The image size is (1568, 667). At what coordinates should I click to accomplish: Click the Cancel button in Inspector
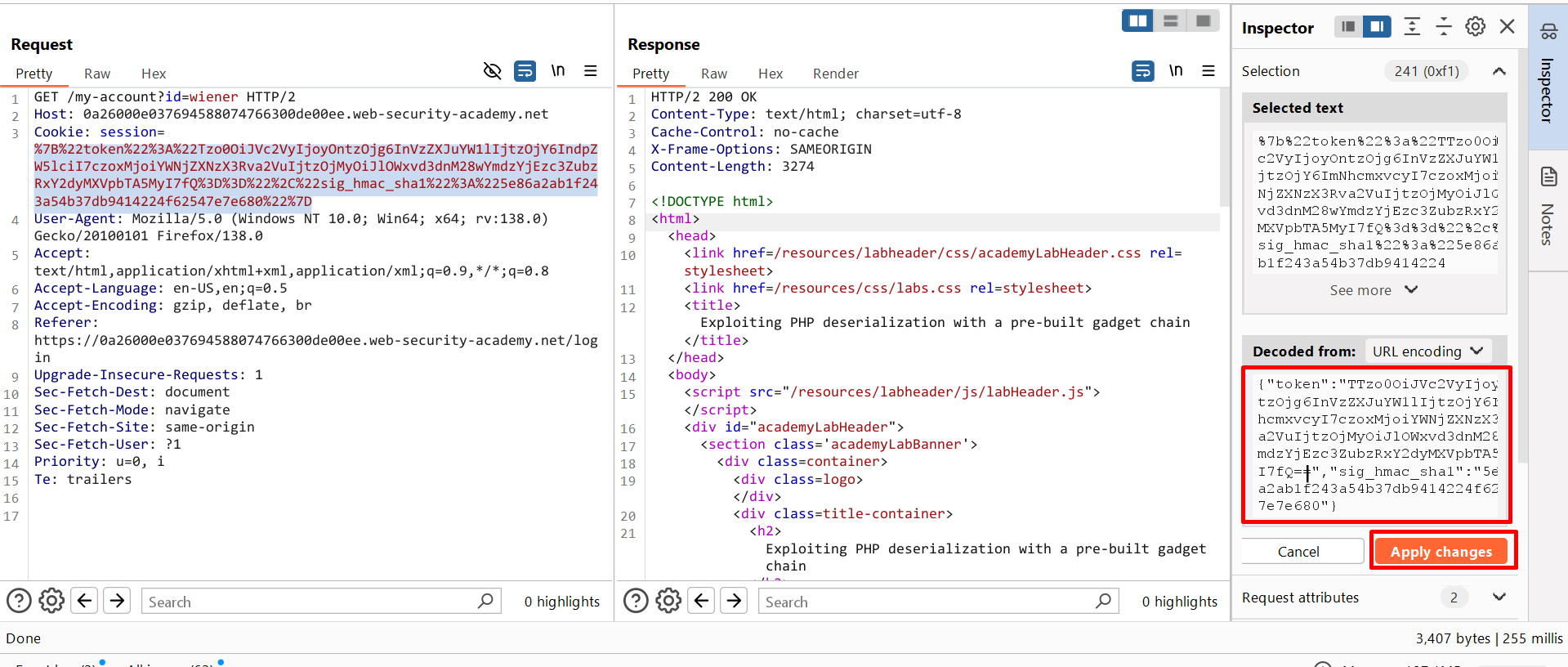coord(1298,552)
